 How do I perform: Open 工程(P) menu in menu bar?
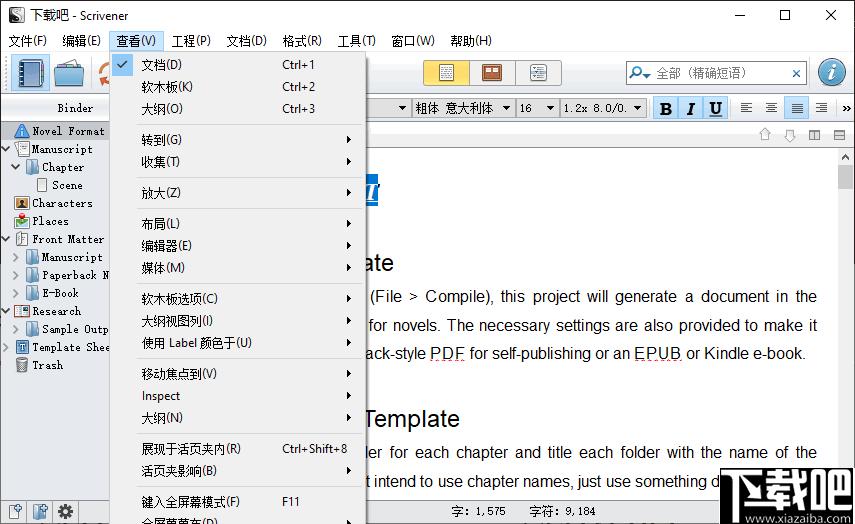pos(191,41)
